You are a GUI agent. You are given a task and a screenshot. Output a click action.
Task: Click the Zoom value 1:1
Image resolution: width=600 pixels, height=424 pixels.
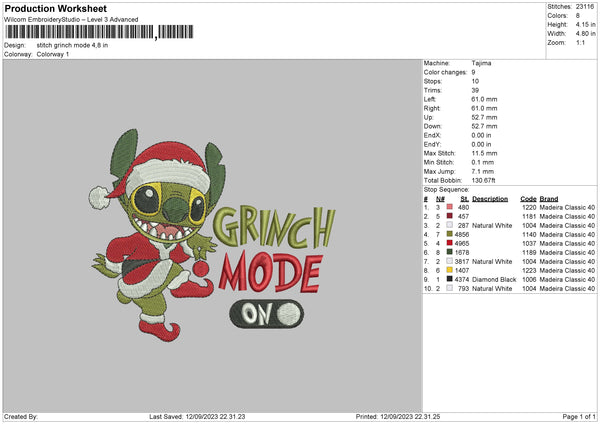tap(580, 42)
